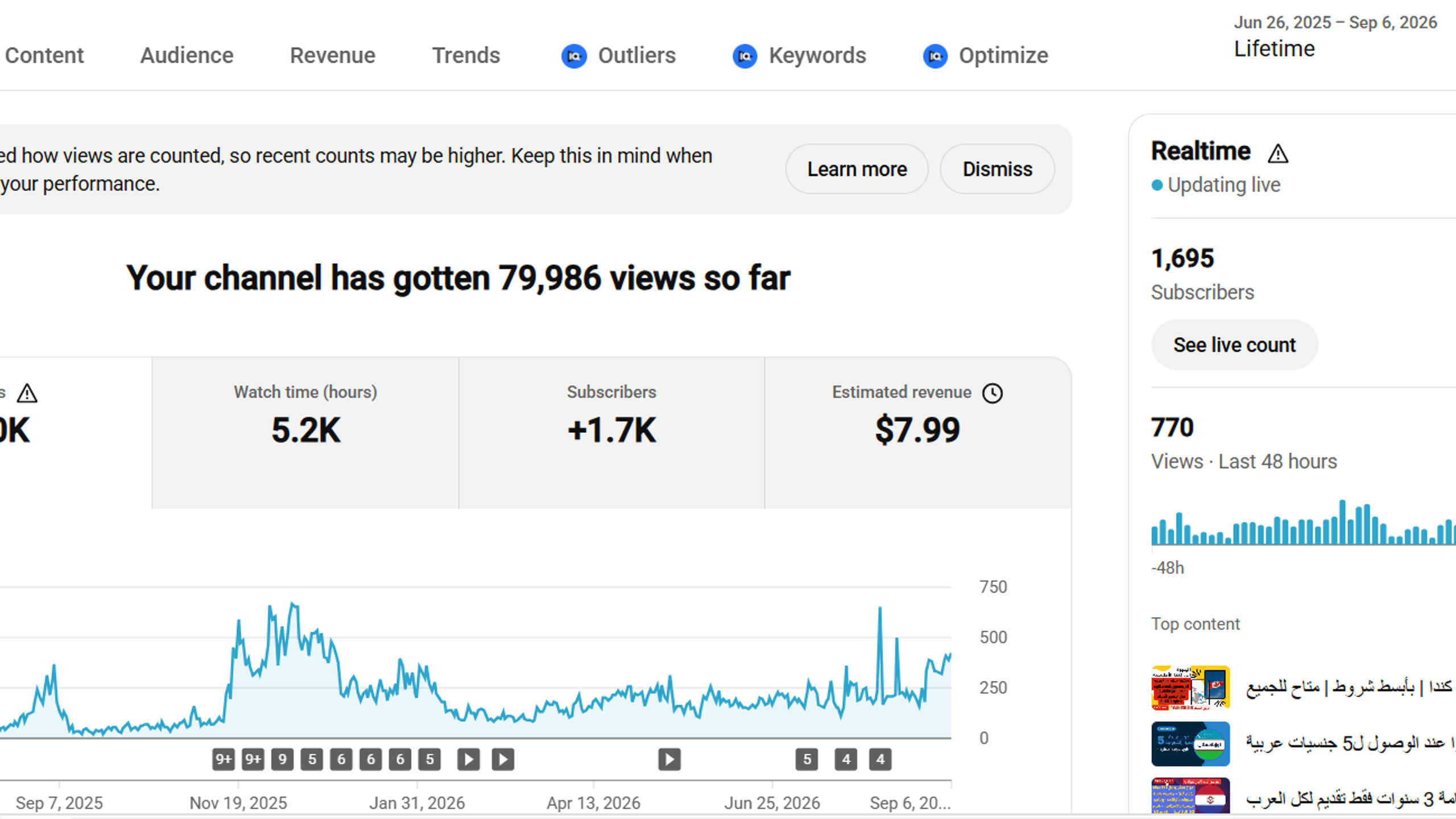Open the first top content video thumbnail
Image resolution: width=1456 pixels, height=819 pixels.
tap(1190, 688)
